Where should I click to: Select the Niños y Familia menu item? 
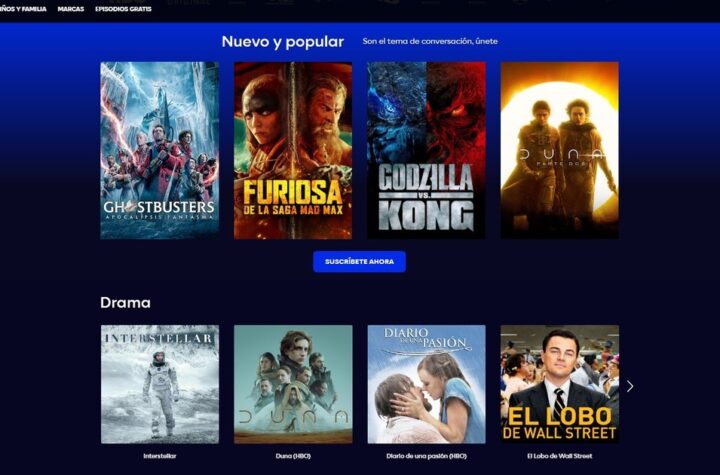(23, 9)
